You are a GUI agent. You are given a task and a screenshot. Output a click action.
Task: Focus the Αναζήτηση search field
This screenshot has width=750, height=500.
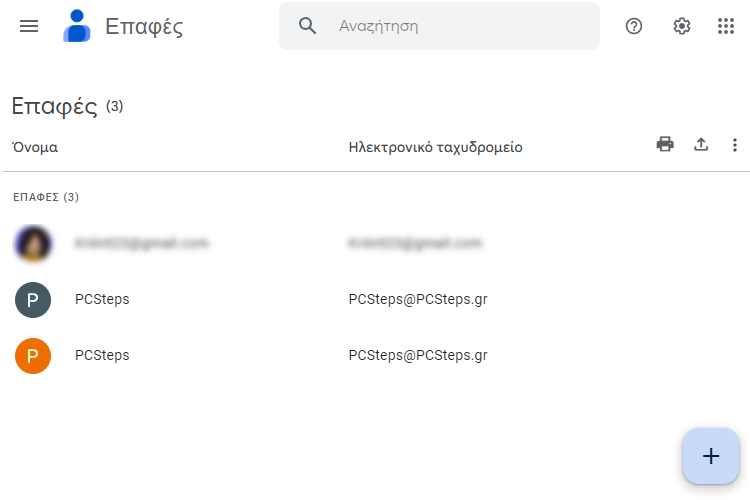coord(439,26)
